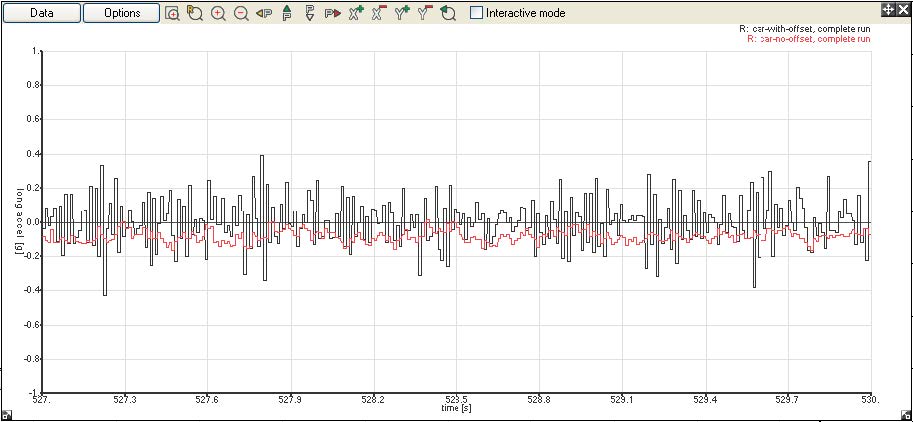Click the X-axis shrink minus icon
Image resolution: width=913 pixels, height=422 pixels.
coord(378,13)
